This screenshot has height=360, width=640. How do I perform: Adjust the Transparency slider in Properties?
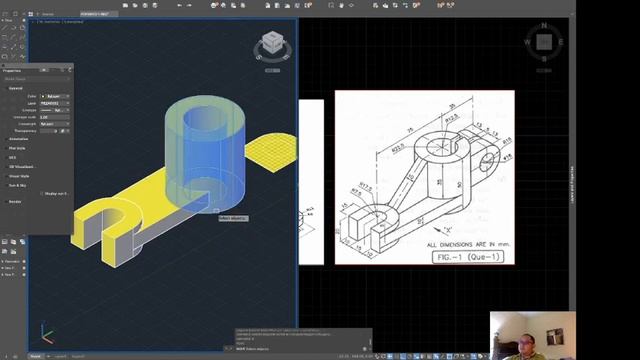(49, 131)
